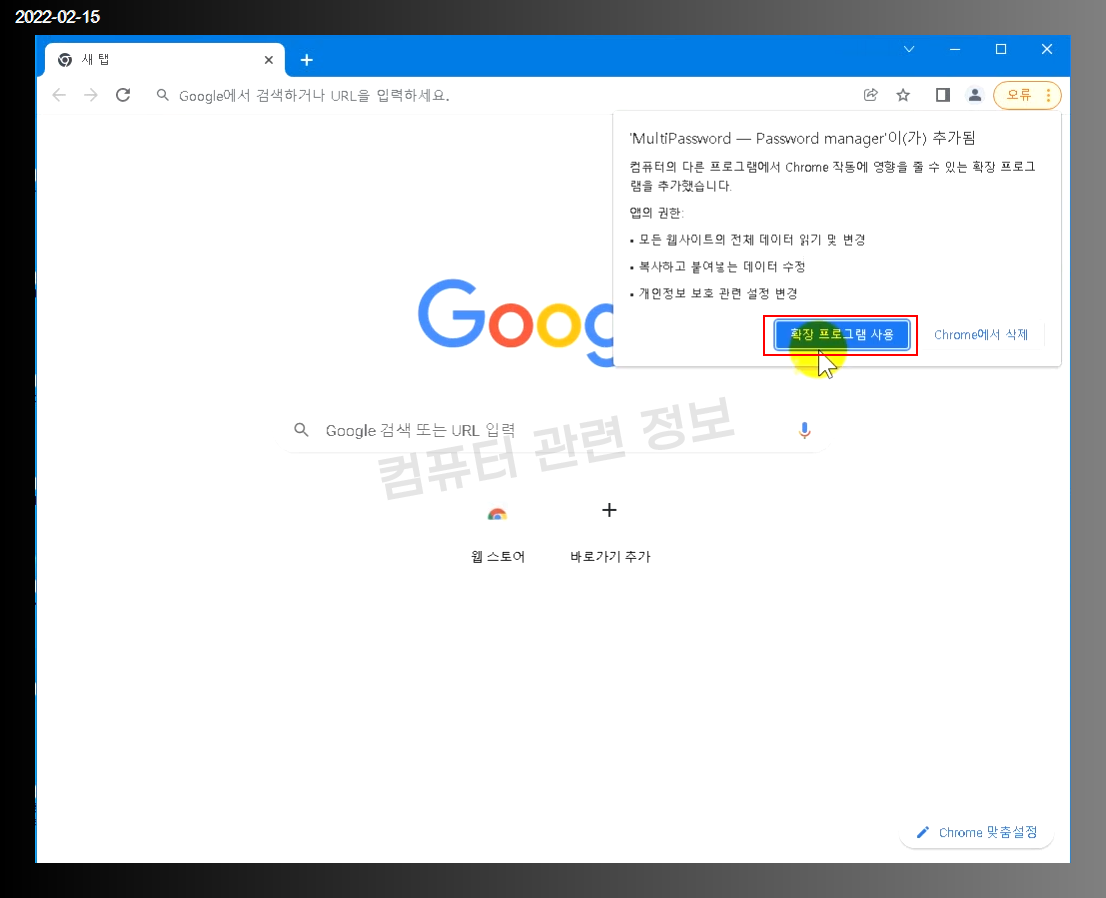The image size is (1106, 898).
Task: Reload the current page
Action: 123,95
